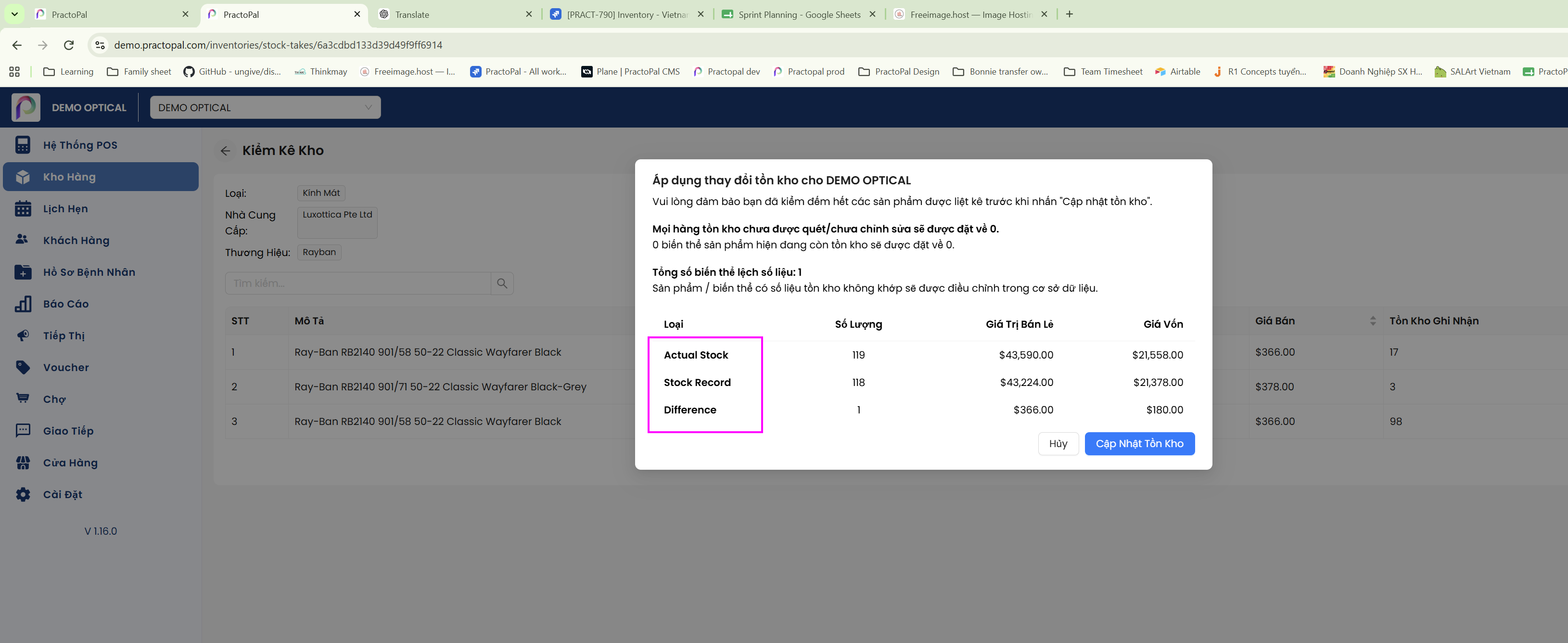This screenshot has width=1568, height=643.
Task: Open the DEMO OPTICAL store dropdown
Action: (x=266, y=108)
